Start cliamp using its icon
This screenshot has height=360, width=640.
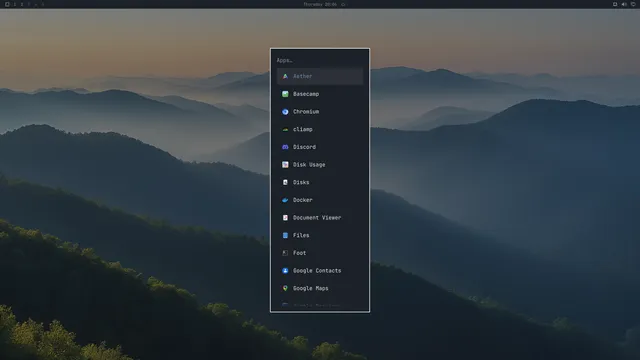(x=285, y=129)
